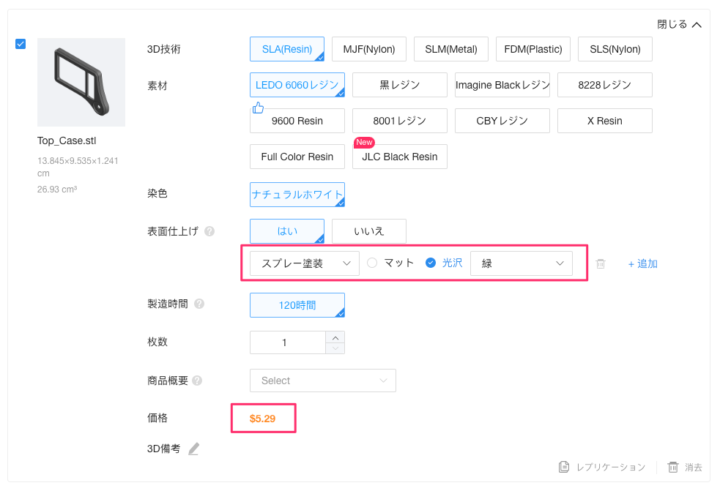Click the help icon beside 製造時間

[200, 304]
